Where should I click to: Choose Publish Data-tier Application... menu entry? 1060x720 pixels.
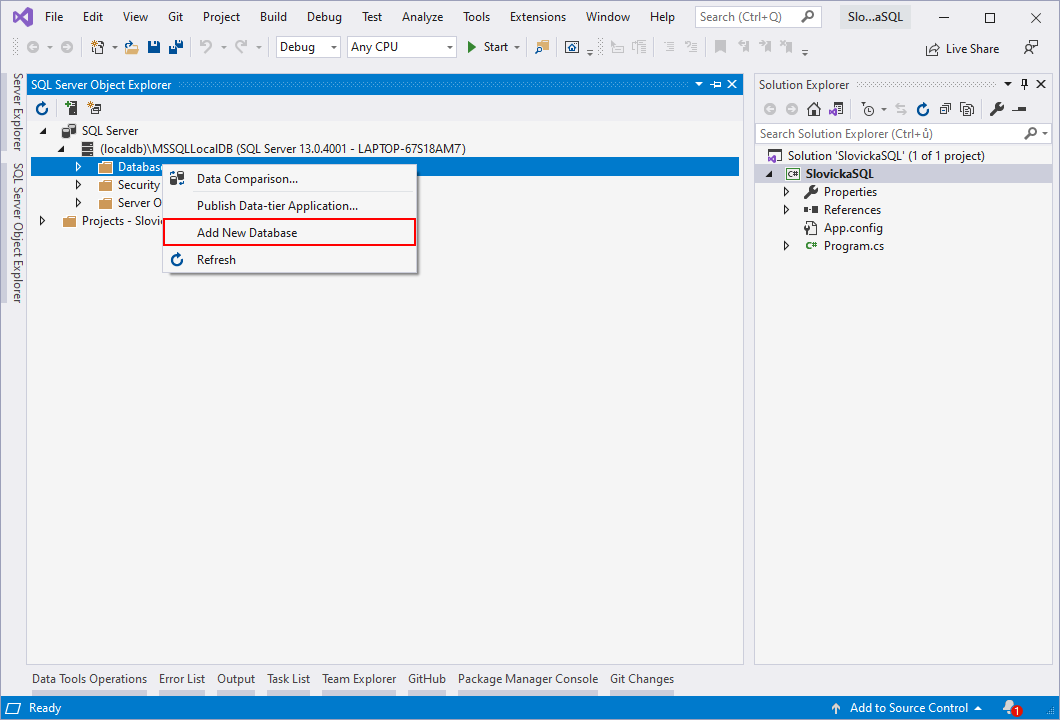289,206
